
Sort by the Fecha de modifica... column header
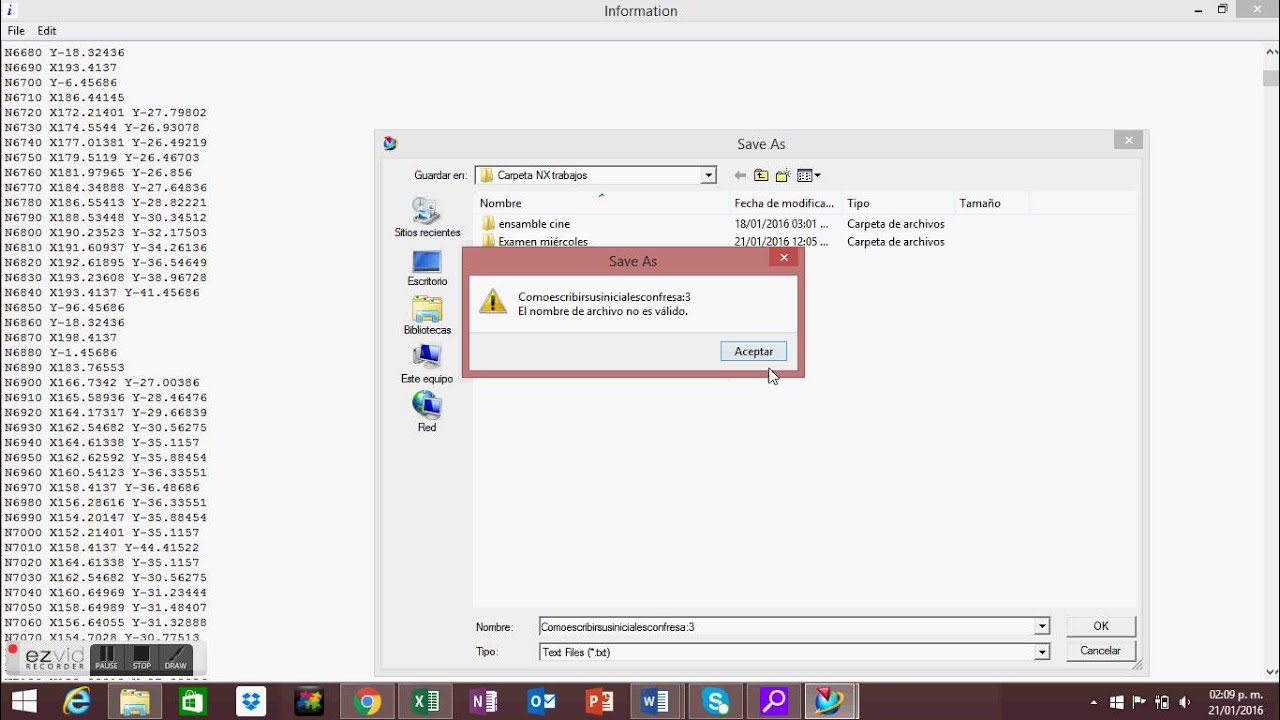coord(785,203)
